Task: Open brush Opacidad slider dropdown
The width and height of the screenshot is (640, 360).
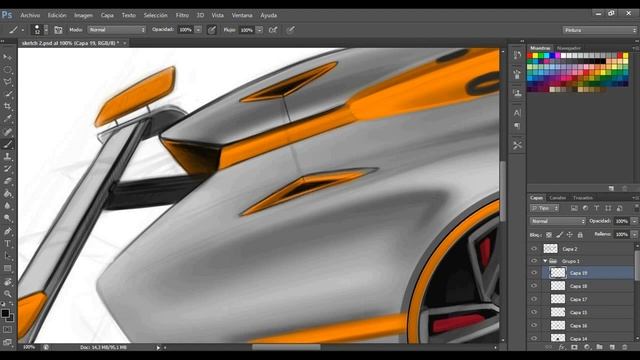Action: pyautogui.click(x=198, y=30)
